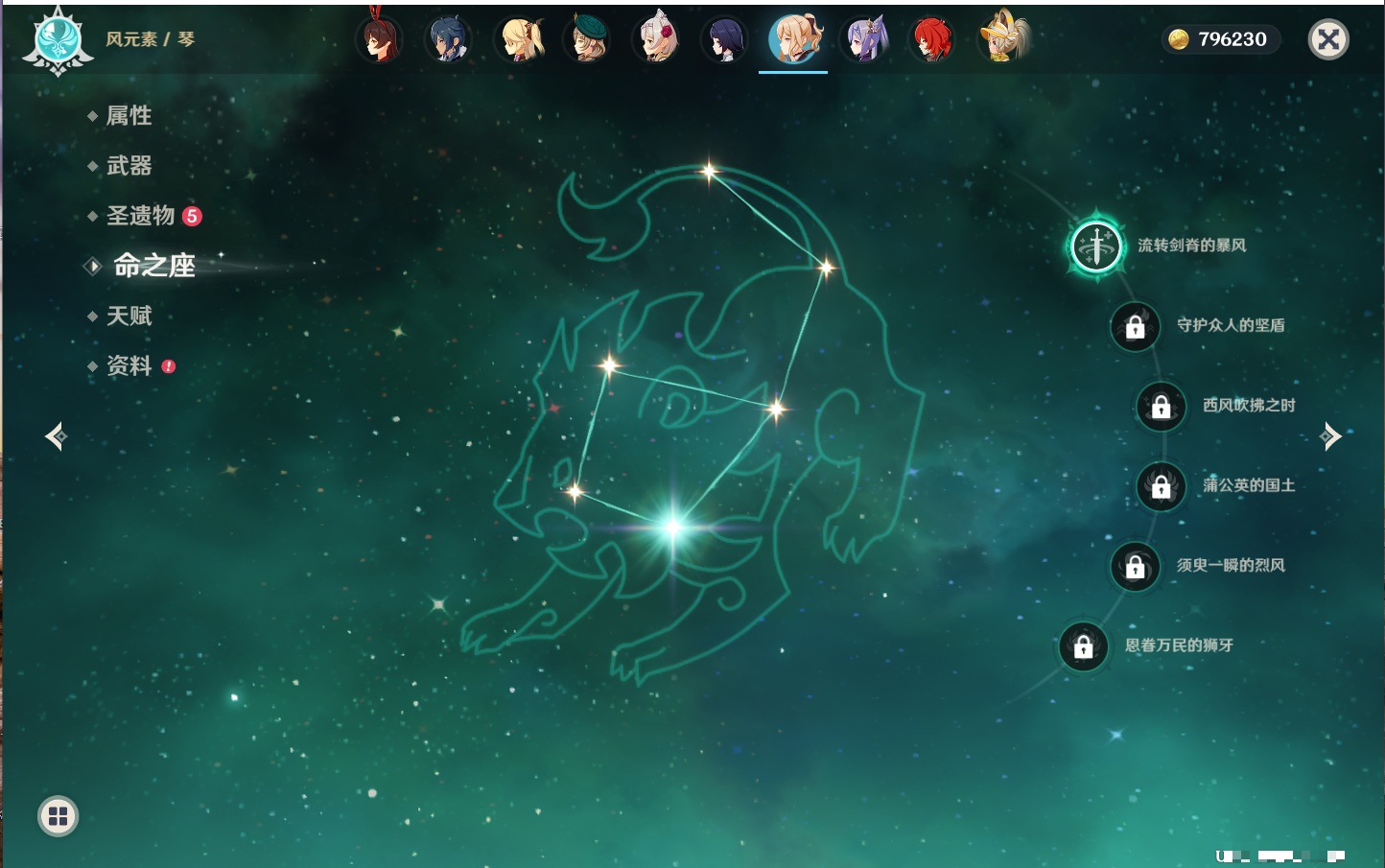Select the 命之座 constellation page
This screenshot has height=868, width=1385.
pos(153,266)
